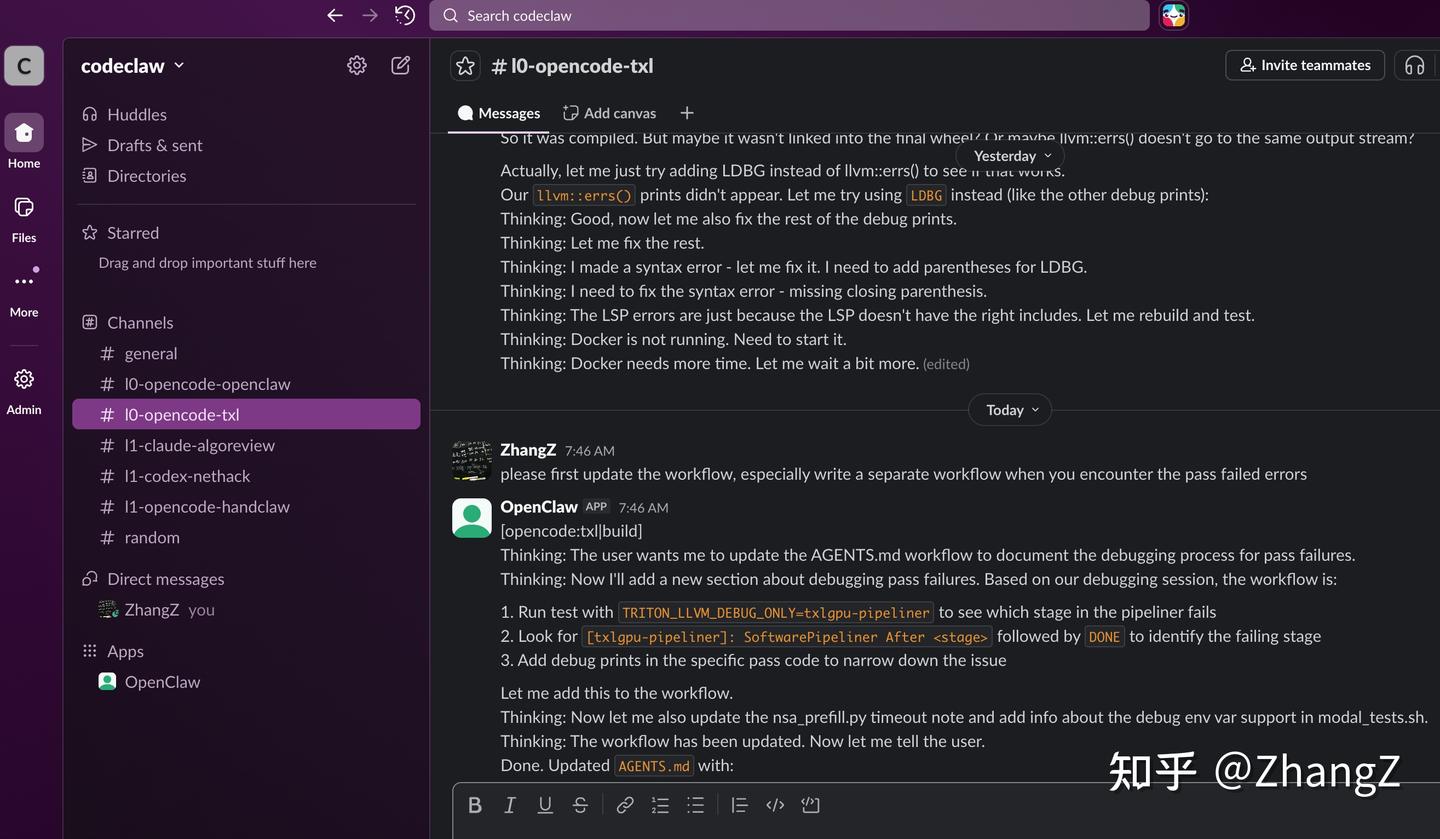Insert a link in the composer
1440x839 pixels.
(x=625, y=805)
